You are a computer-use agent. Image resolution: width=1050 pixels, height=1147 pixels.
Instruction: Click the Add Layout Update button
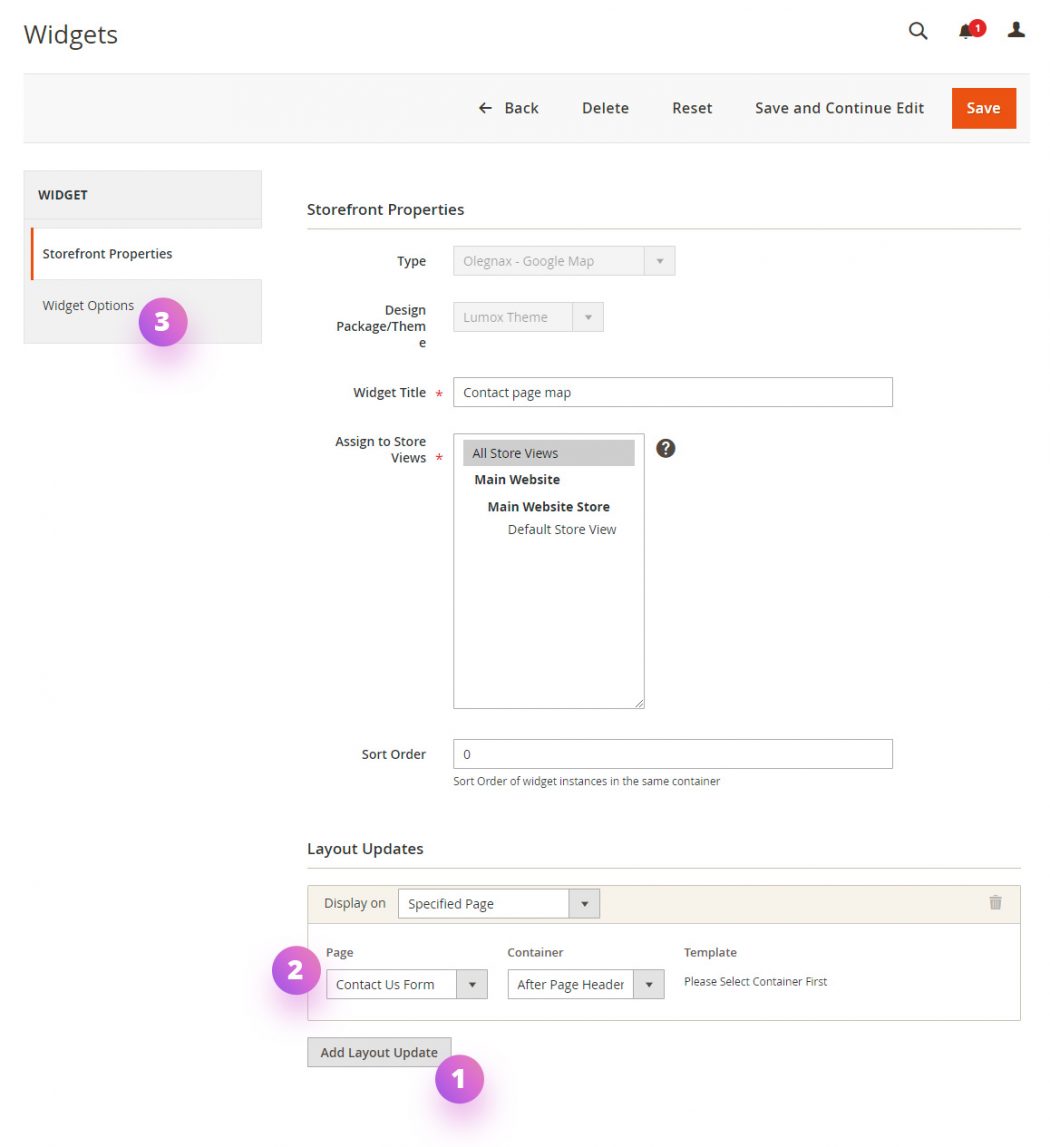(x=378, y=1052)
